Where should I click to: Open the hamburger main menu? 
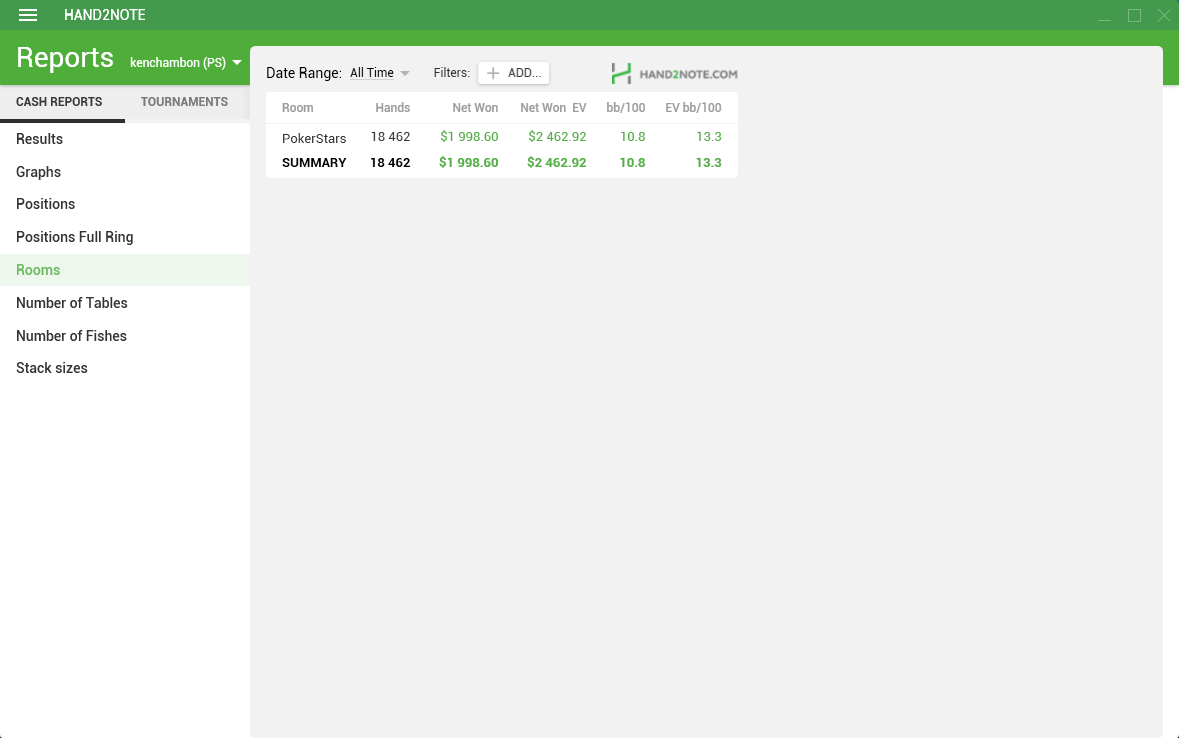point(28,15)
